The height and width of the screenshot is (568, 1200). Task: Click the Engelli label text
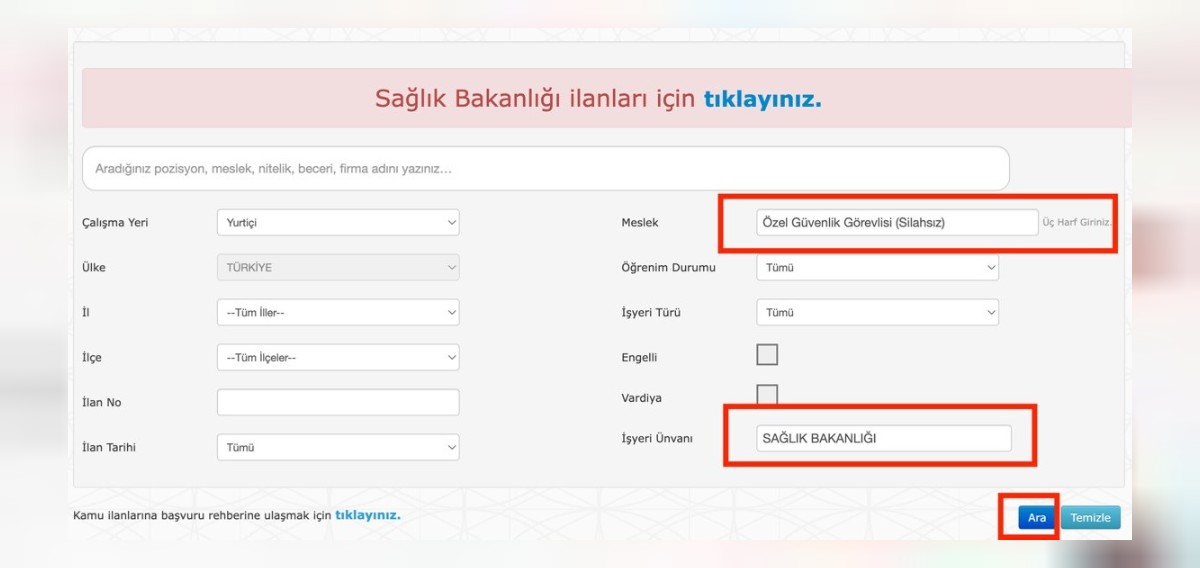tap(639, 357)
